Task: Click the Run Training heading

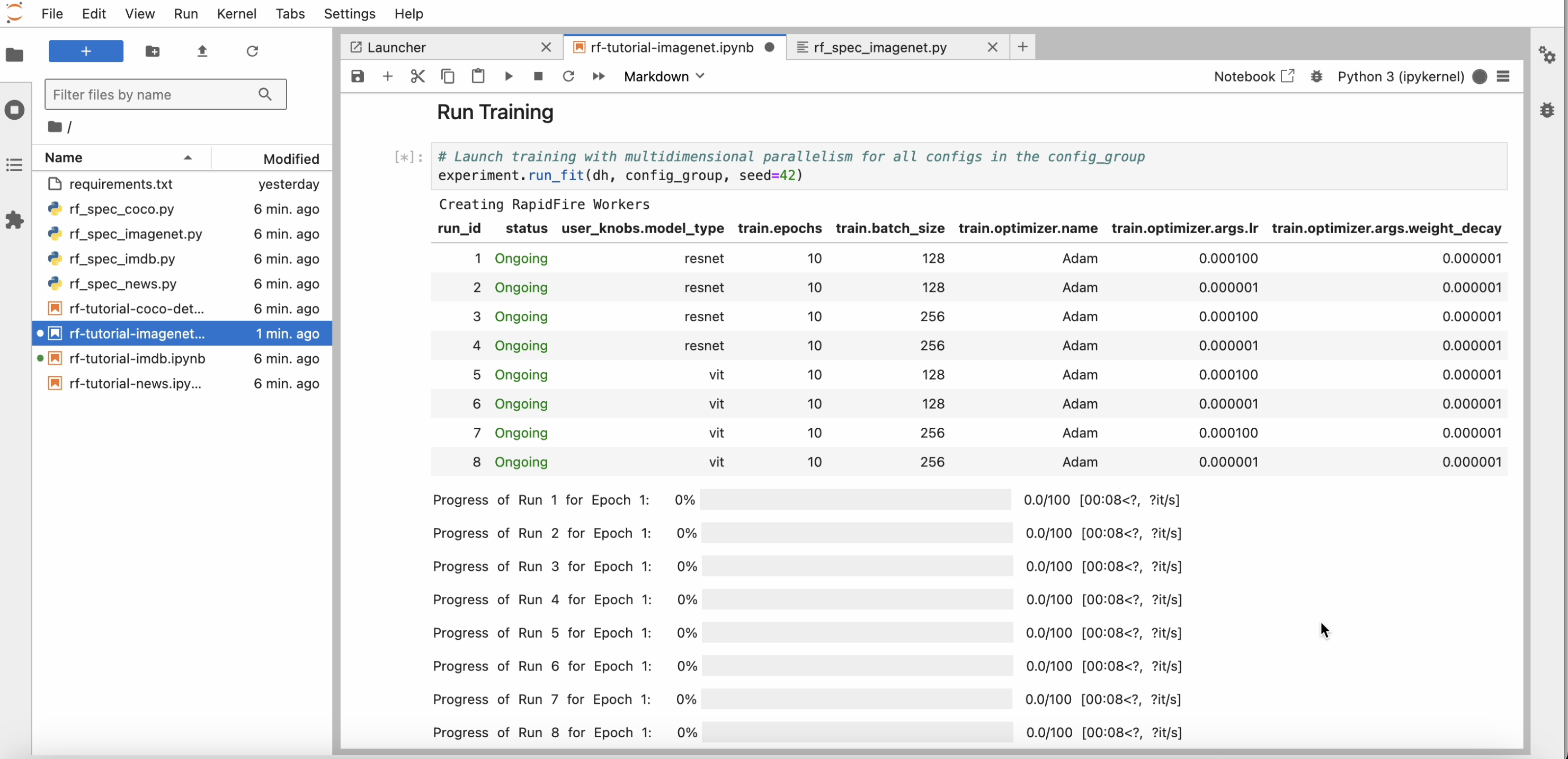Action: coord(495,112)
